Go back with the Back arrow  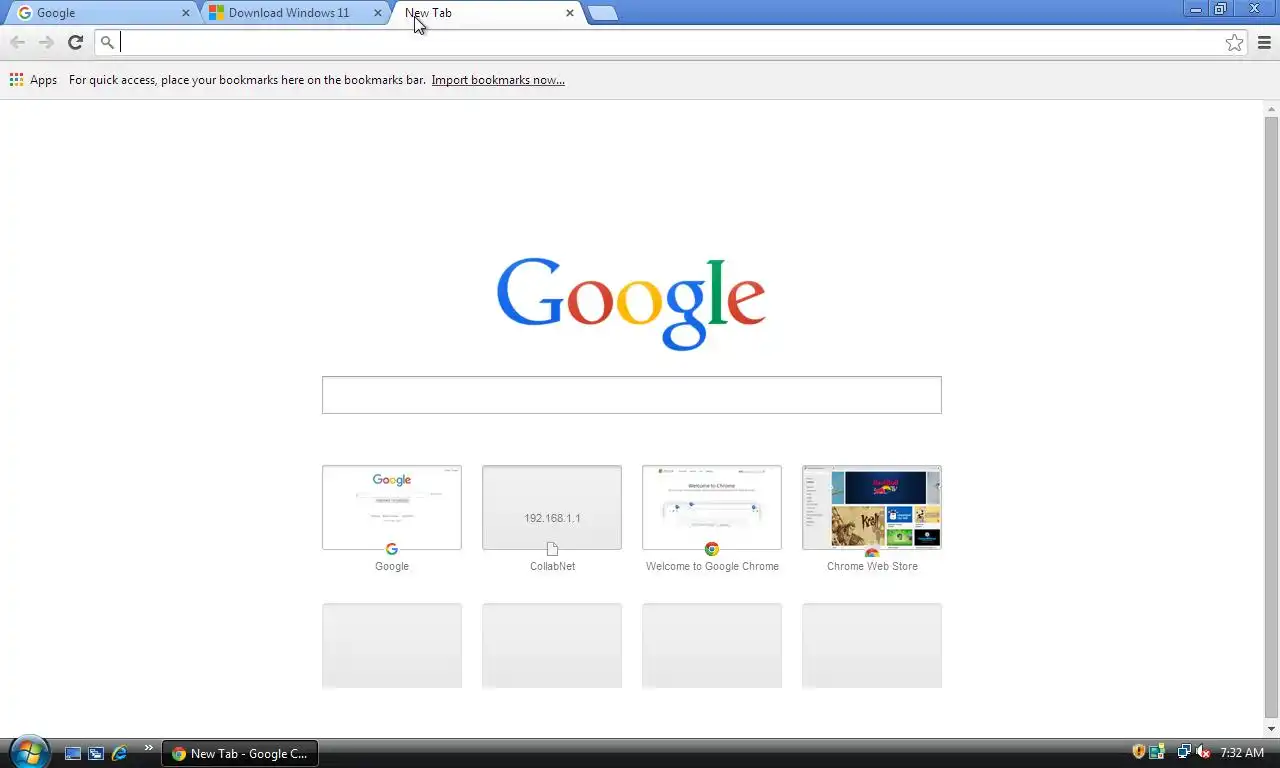click(17, 42)
